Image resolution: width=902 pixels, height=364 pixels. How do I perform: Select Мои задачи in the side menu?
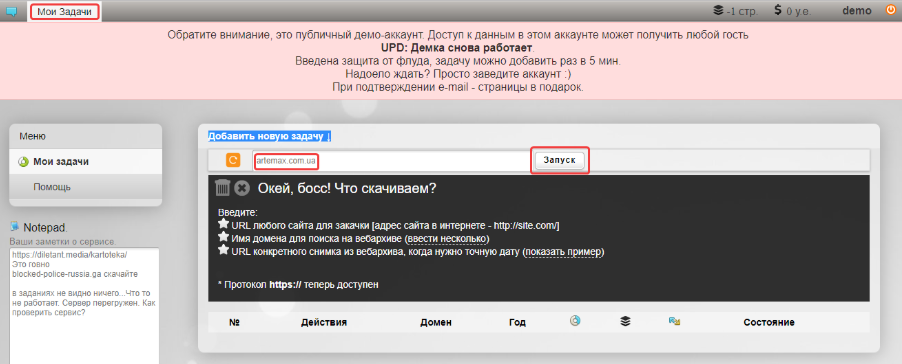(86, 162)
